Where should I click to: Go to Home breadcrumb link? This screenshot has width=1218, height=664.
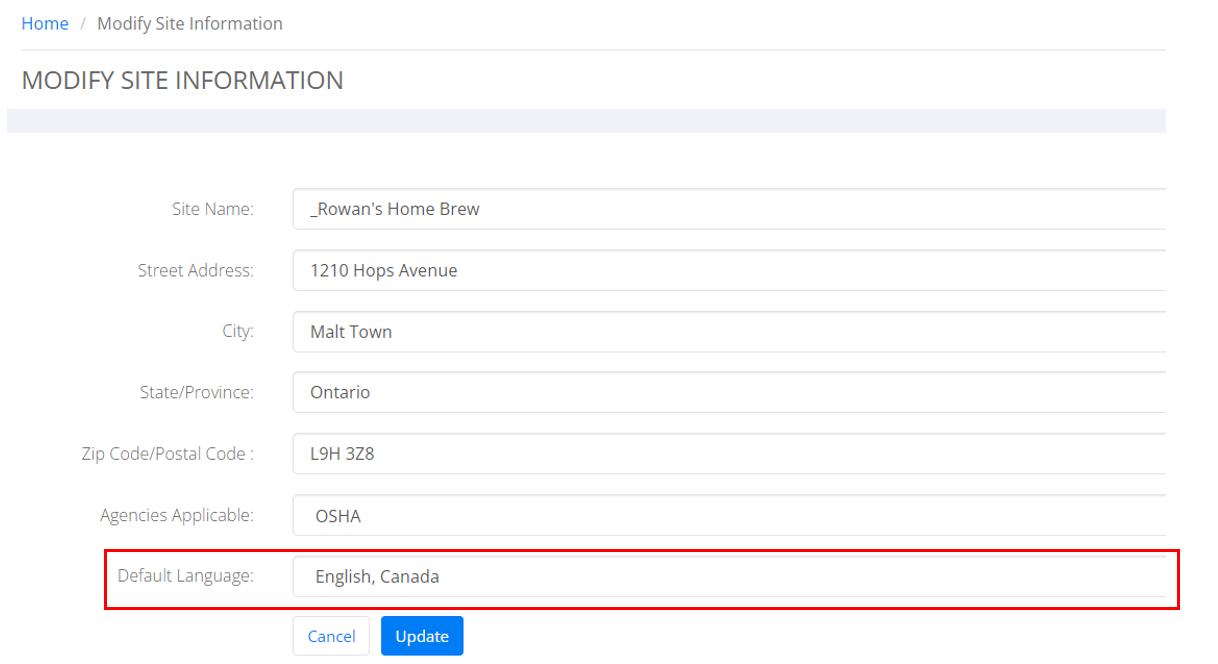(45, 24)
